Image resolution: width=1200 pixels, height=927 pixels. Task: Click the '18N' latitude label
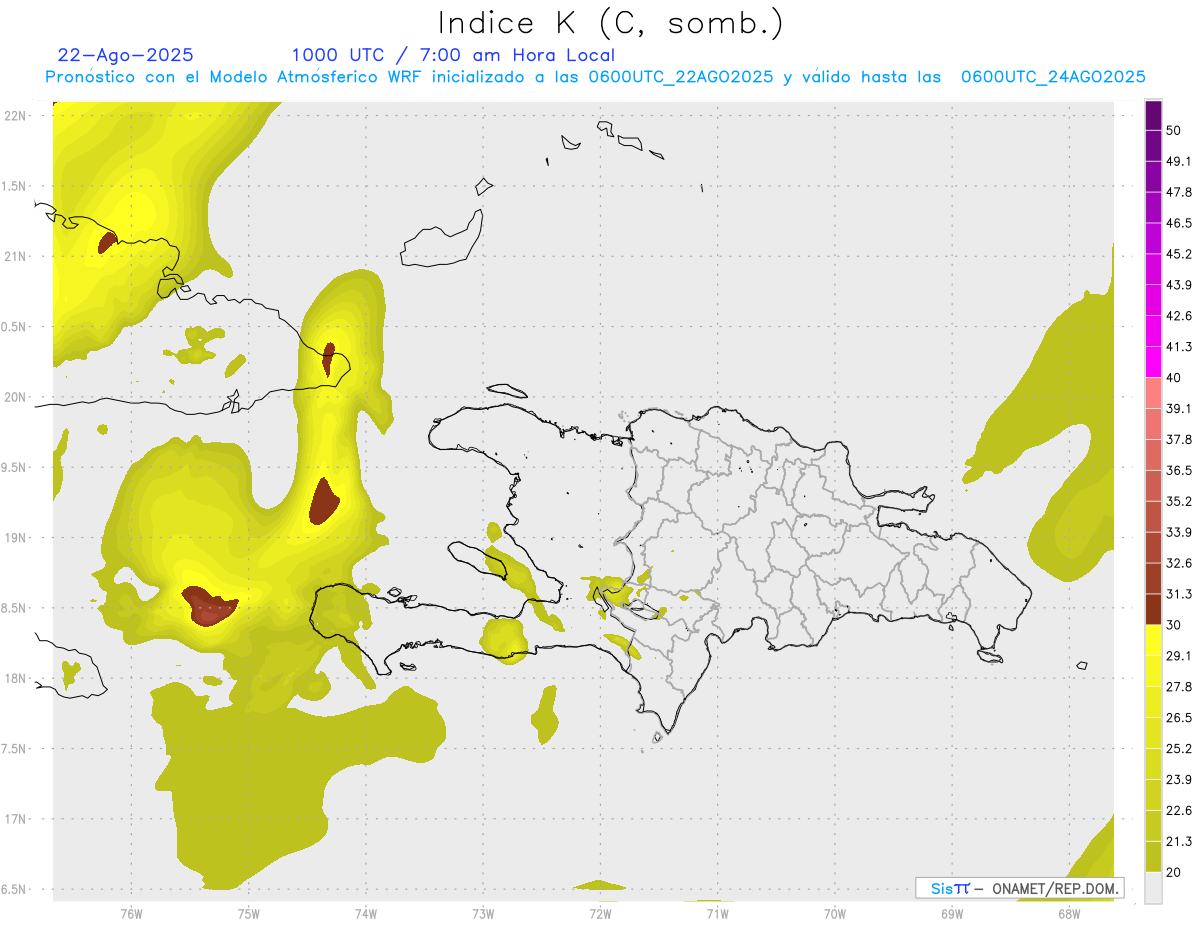15,678
